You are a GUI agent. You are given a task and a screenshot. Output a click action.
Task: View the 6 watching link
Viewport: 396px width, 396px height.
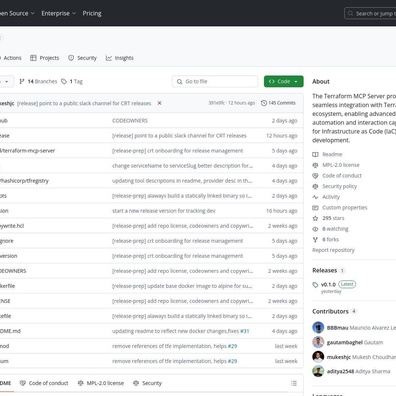point(335,229)
